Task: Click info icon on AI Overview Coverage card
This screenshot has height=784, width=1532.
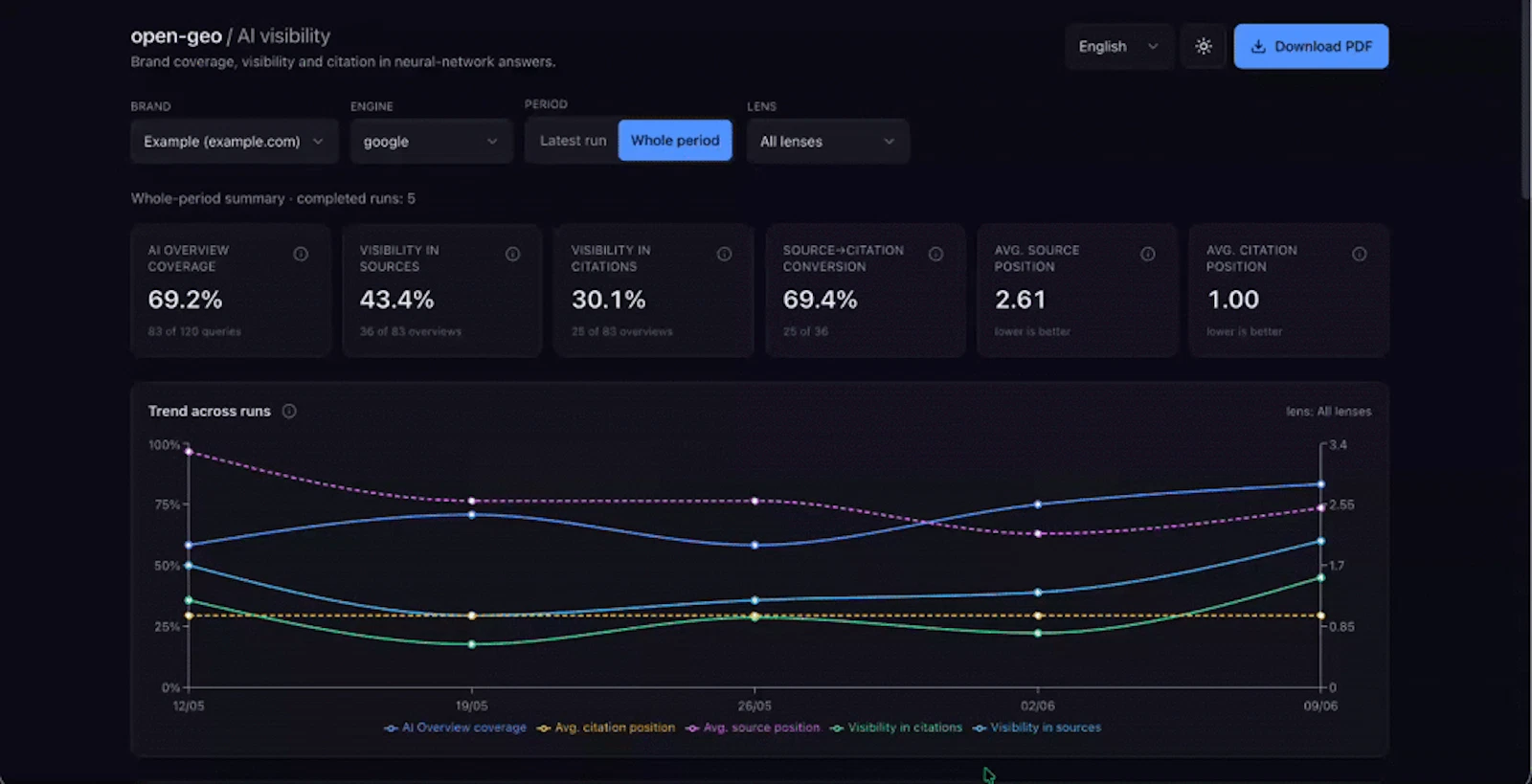Action: coord(301,254)
